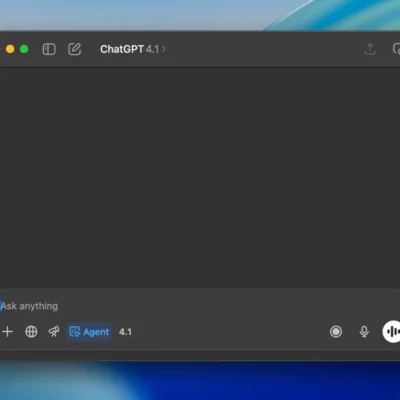Launch voice mode with waveform button
Viewport: 400px width, 400px height.
pos(391,332)
